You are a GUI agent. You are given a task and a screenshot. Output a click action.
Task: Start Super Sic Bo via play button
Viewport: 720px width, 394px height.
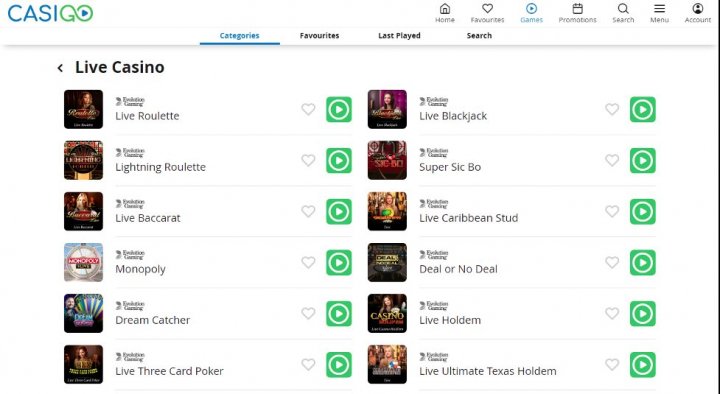coord(642,161)
